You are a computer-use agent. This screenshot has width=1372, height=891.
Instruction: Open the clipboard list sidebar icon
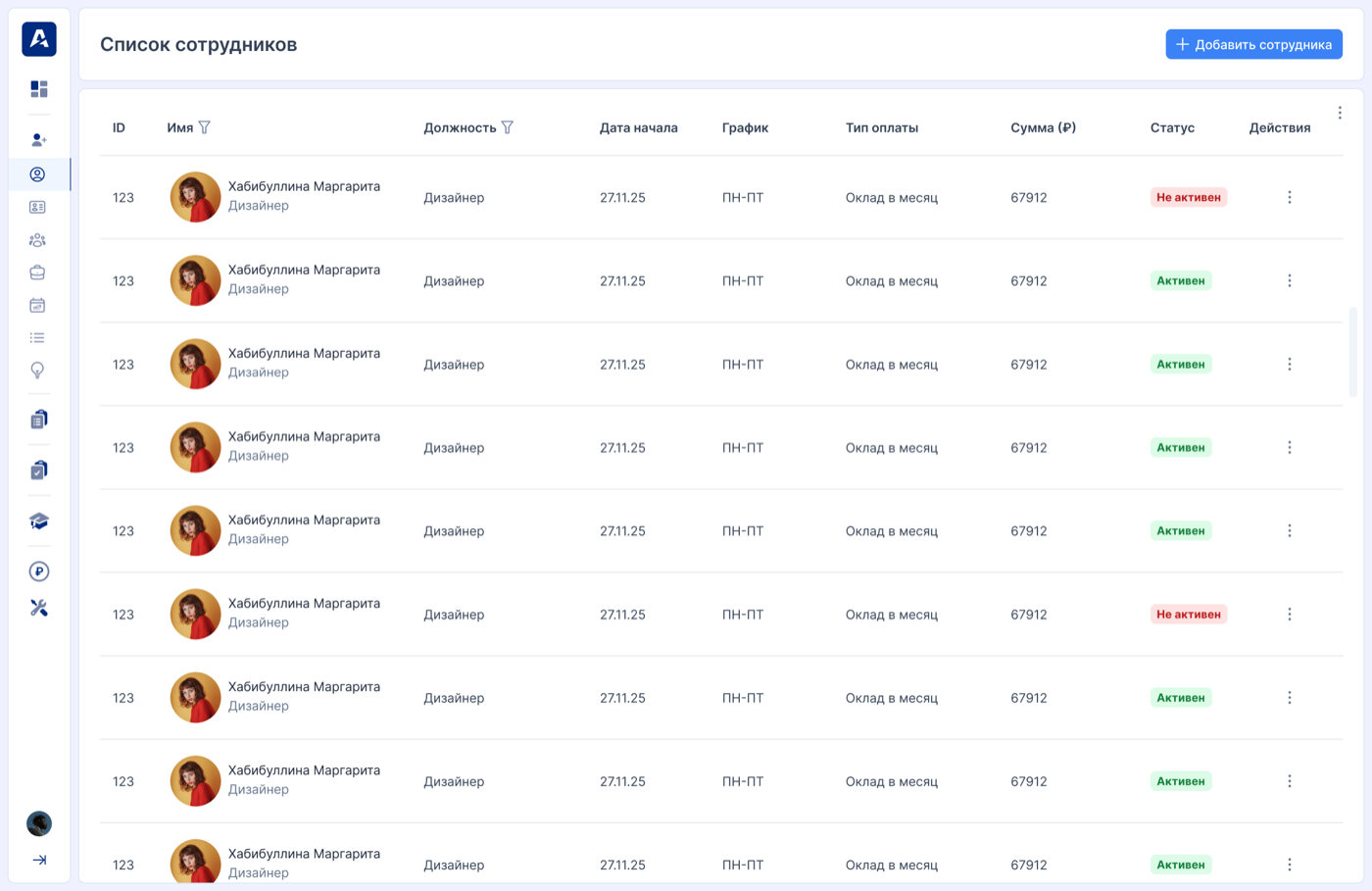click(39, 420)
